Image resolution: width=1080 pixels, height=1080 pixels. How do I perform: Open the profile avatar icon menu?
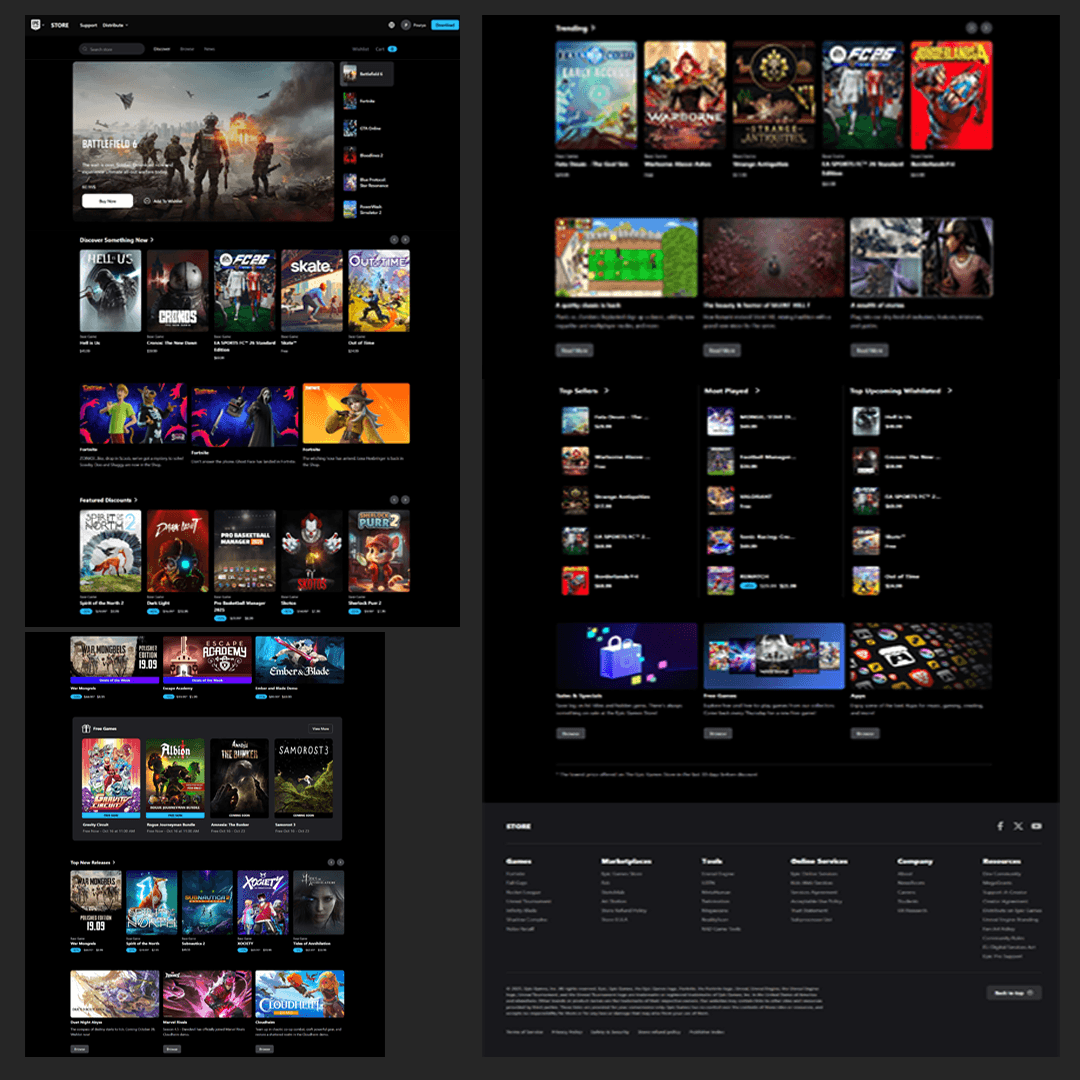405,25
